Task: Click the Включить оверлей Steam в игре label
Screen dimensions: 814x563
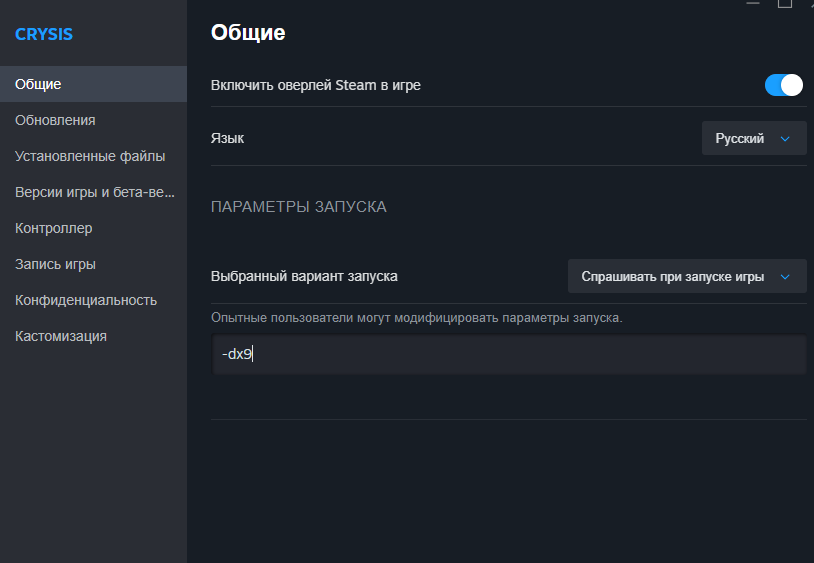Action: pos(316,85)
